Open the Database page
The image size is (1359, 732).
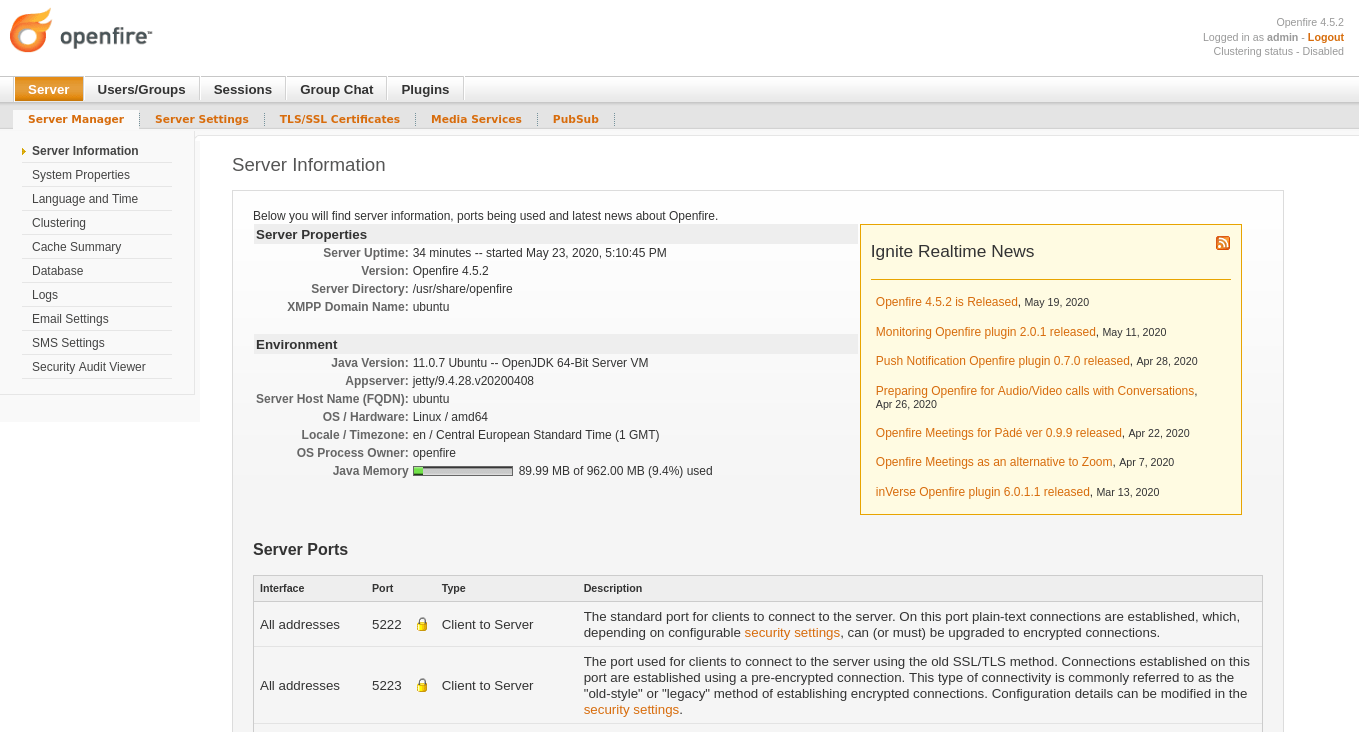[58, 271]
